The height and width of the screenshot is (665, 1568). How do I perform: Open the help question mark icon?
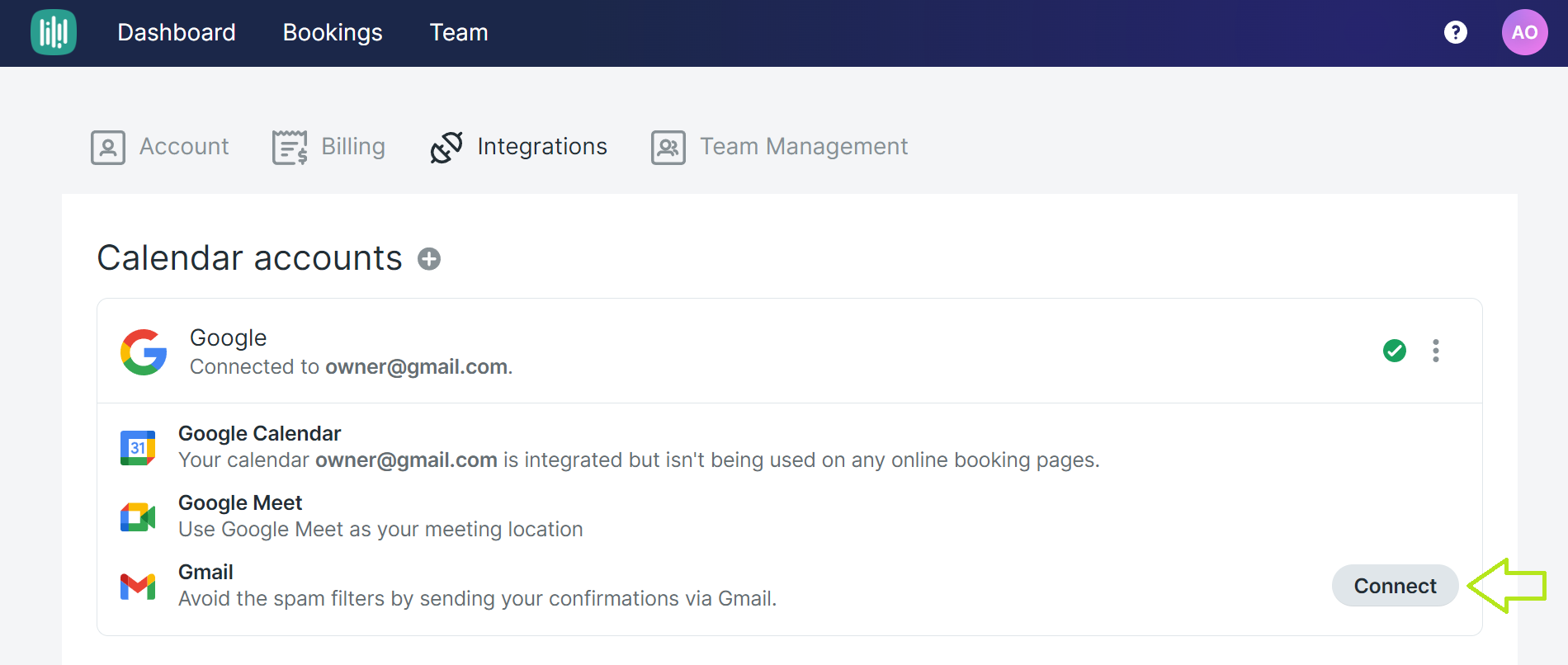pos(1456,32)
